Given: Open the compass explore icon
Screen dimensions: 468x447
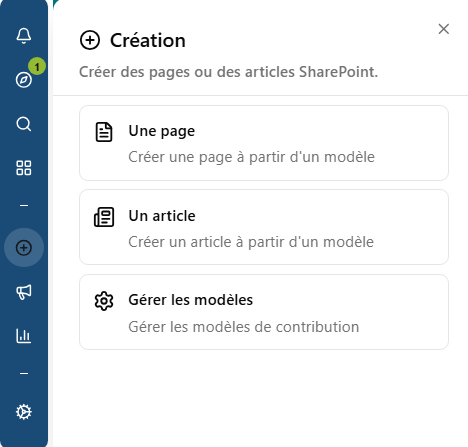Looking at the screenshot, I should 24,80.
